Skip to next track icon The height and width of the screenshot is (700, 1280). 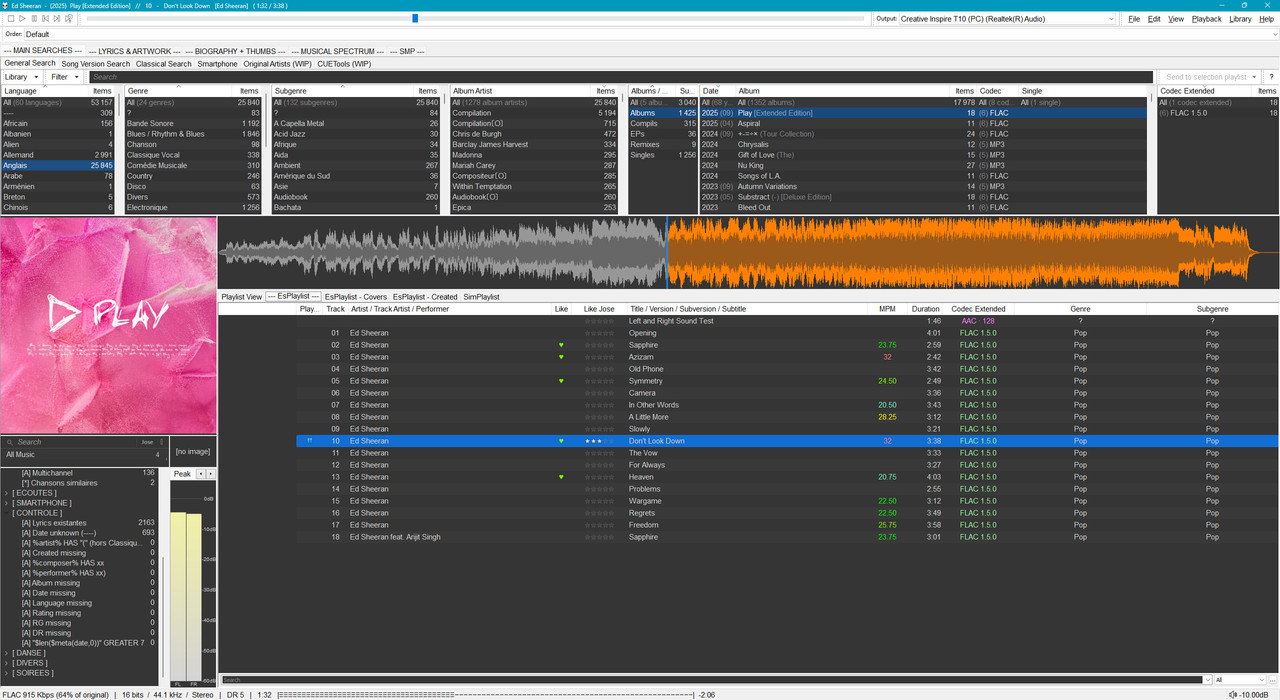tap(57, 19)
